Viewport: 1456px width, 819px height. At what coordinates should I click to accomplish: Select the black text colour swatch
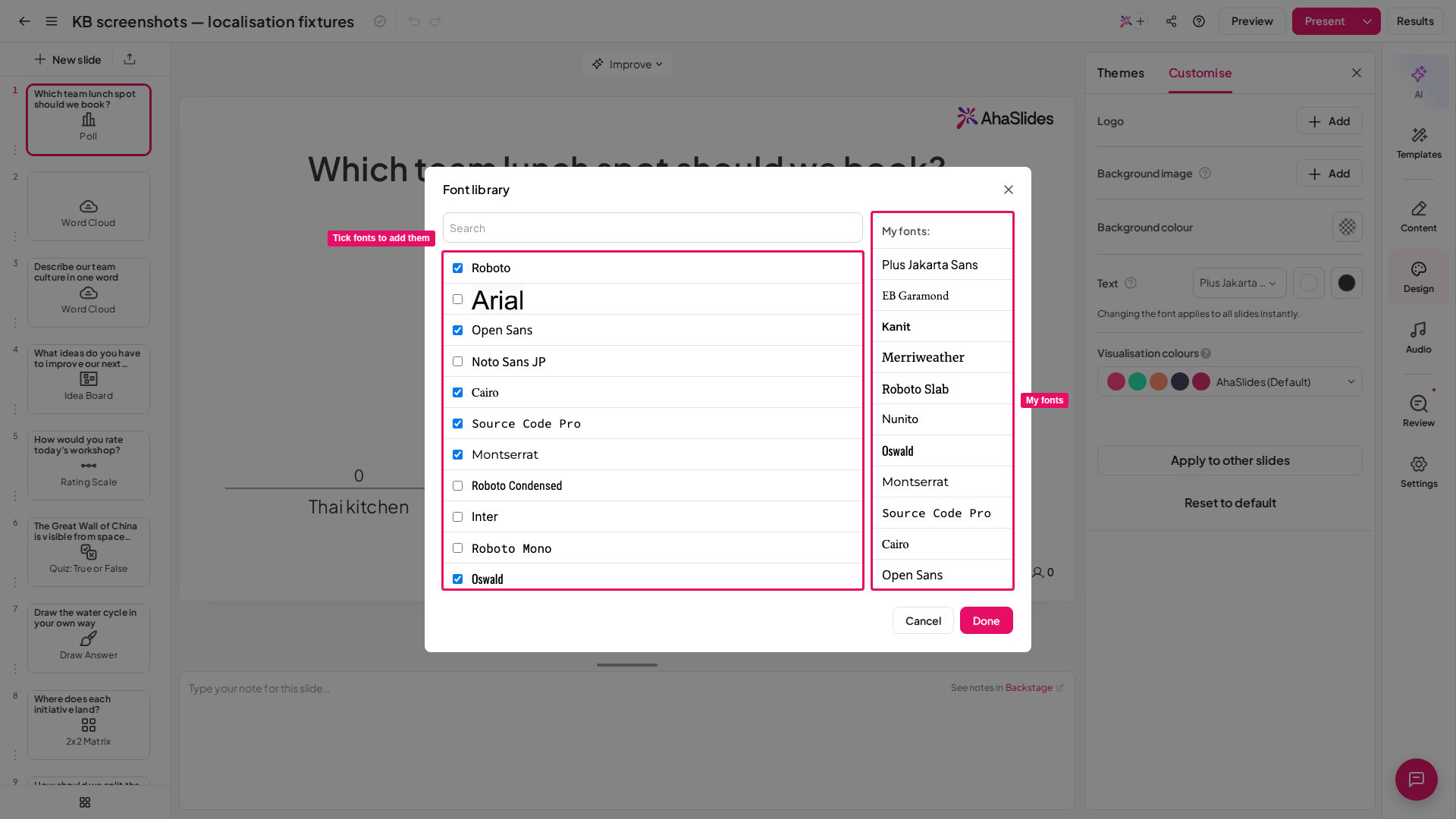1347,283
